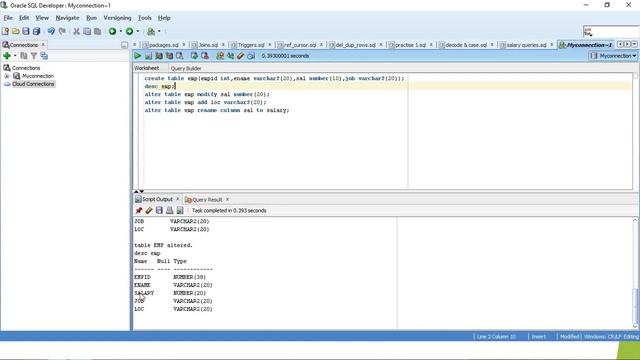Print the script output

[x=169, y=211]
